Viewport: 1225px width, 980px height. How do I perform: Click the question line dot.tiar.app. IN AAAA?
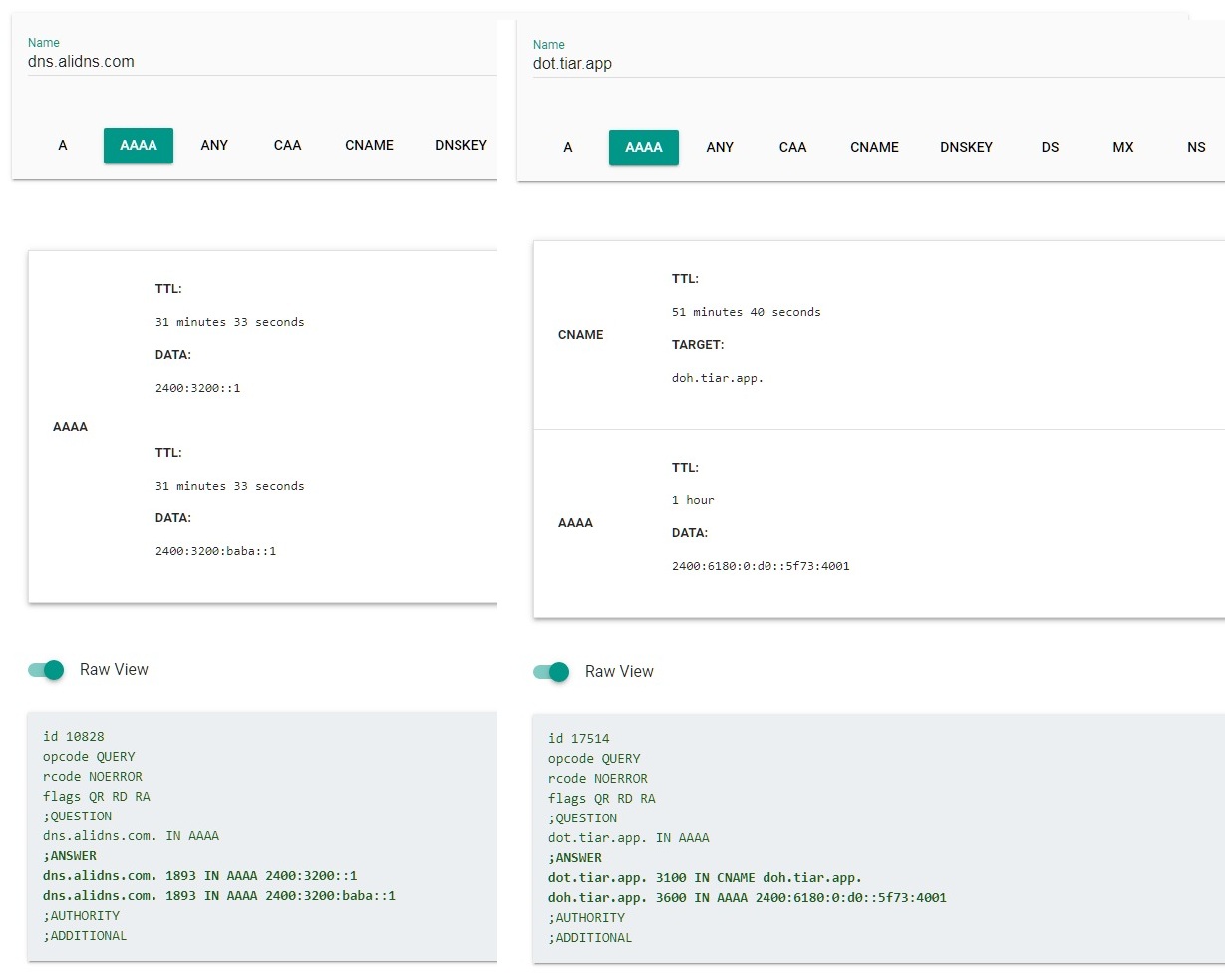point(629,838)
